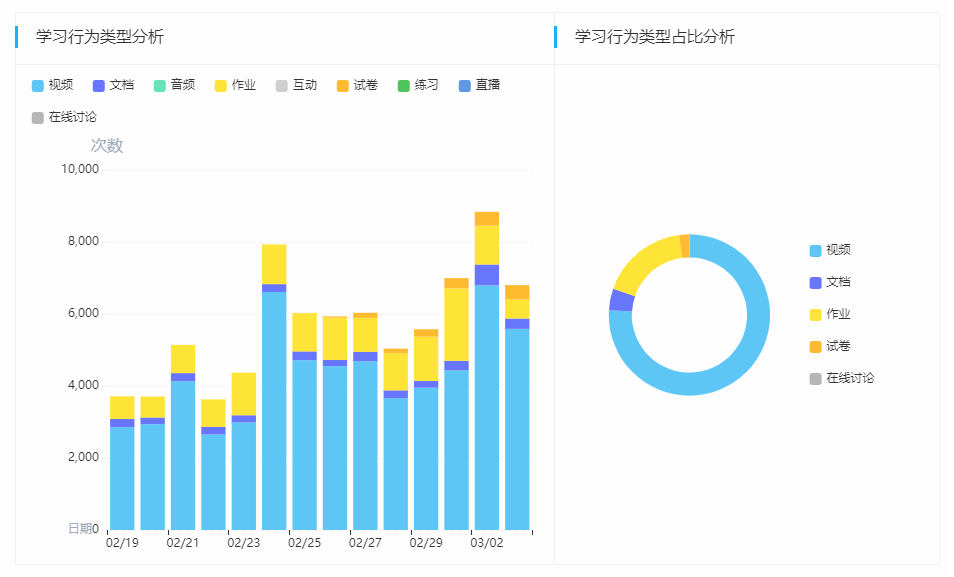Image resolution: width=954 pixels, height=577 pixels.
Task: Click the 视频 legend color marker in bar chart
Action: pos(35,85)
